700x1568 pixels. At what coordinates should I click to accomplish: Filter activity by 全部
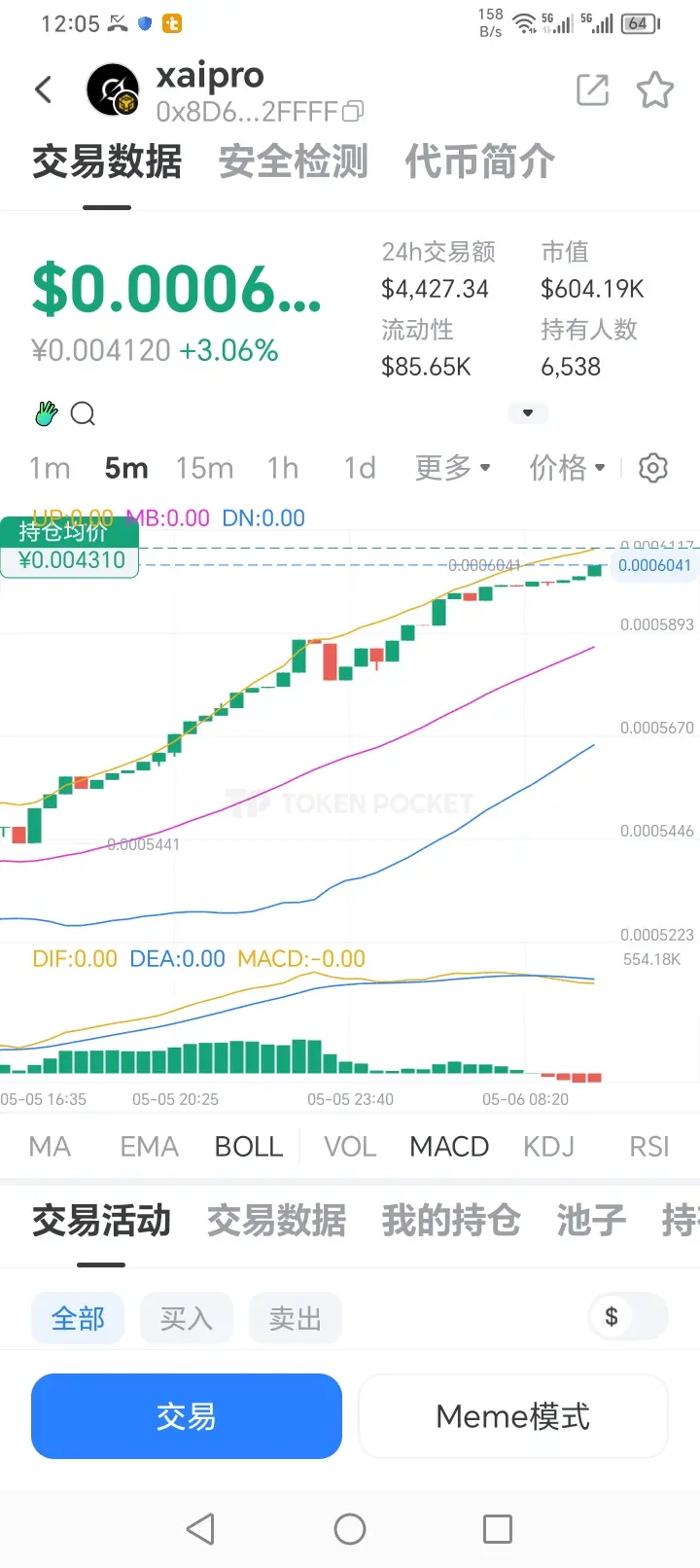tap(78, 1318)
